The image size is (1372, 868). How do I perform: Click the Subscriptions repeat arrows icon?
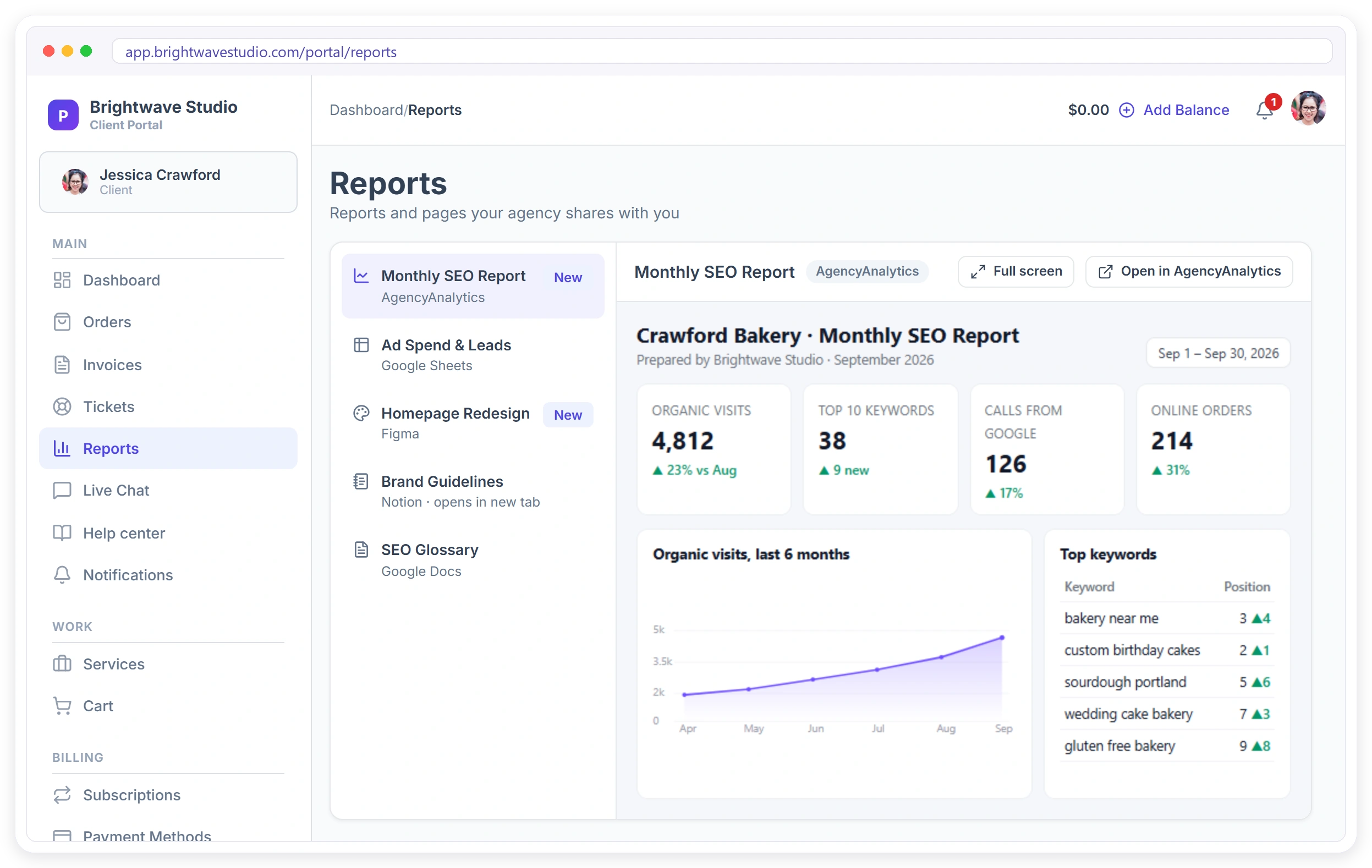(62, 795)
